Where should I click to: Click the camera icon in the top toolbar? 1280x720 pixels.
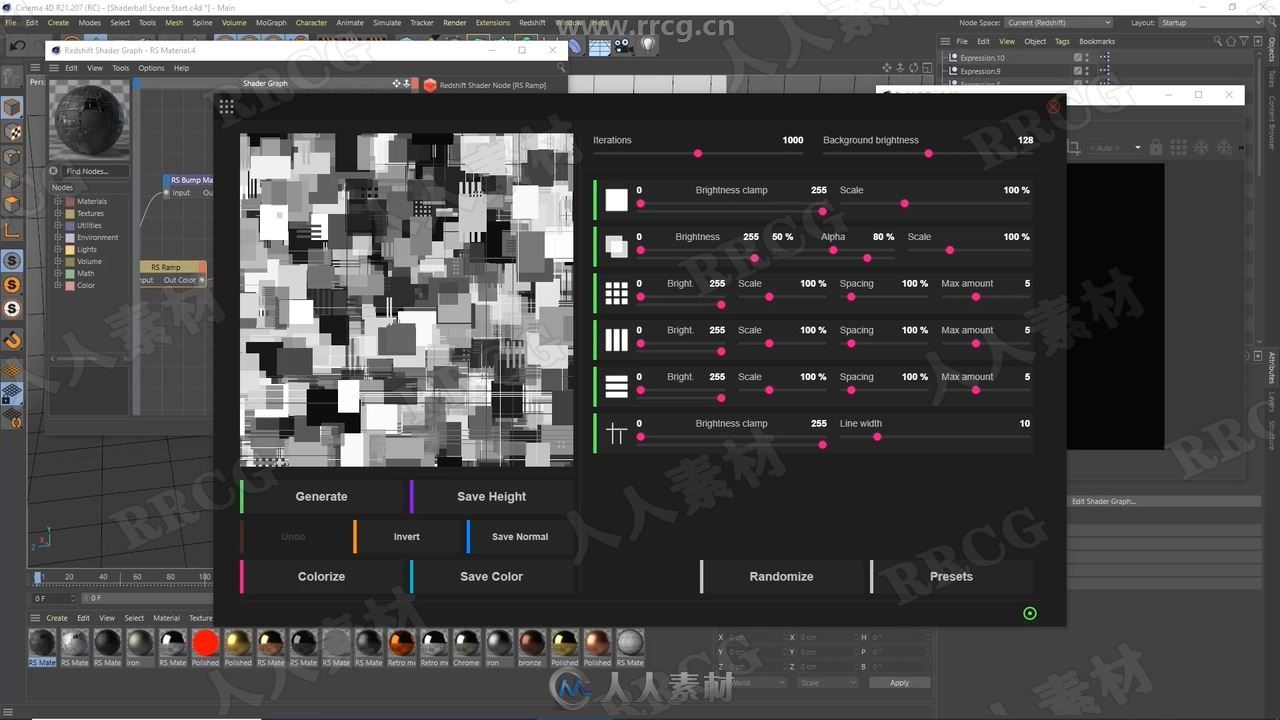point(623,45)
